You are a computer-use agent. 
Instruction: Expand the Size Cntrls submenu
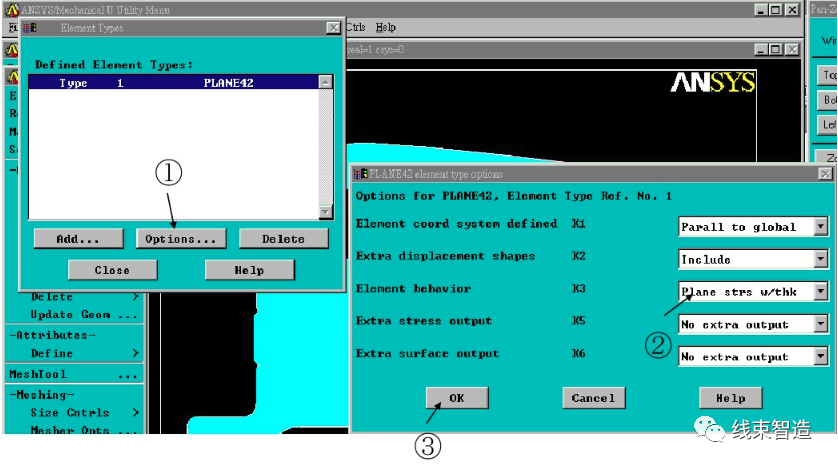tap(83, 413)
